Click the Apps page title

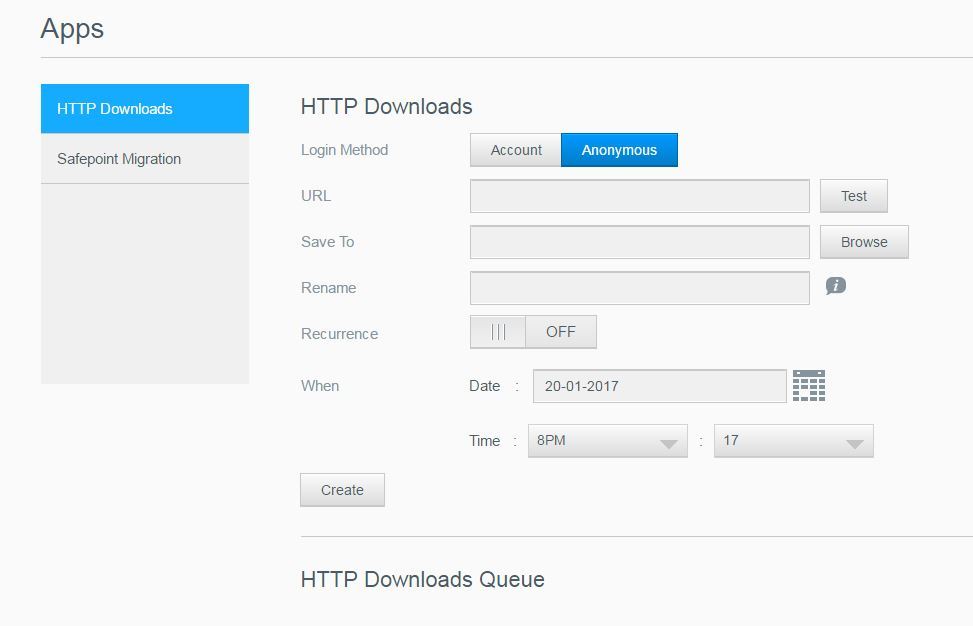point(72,29)
